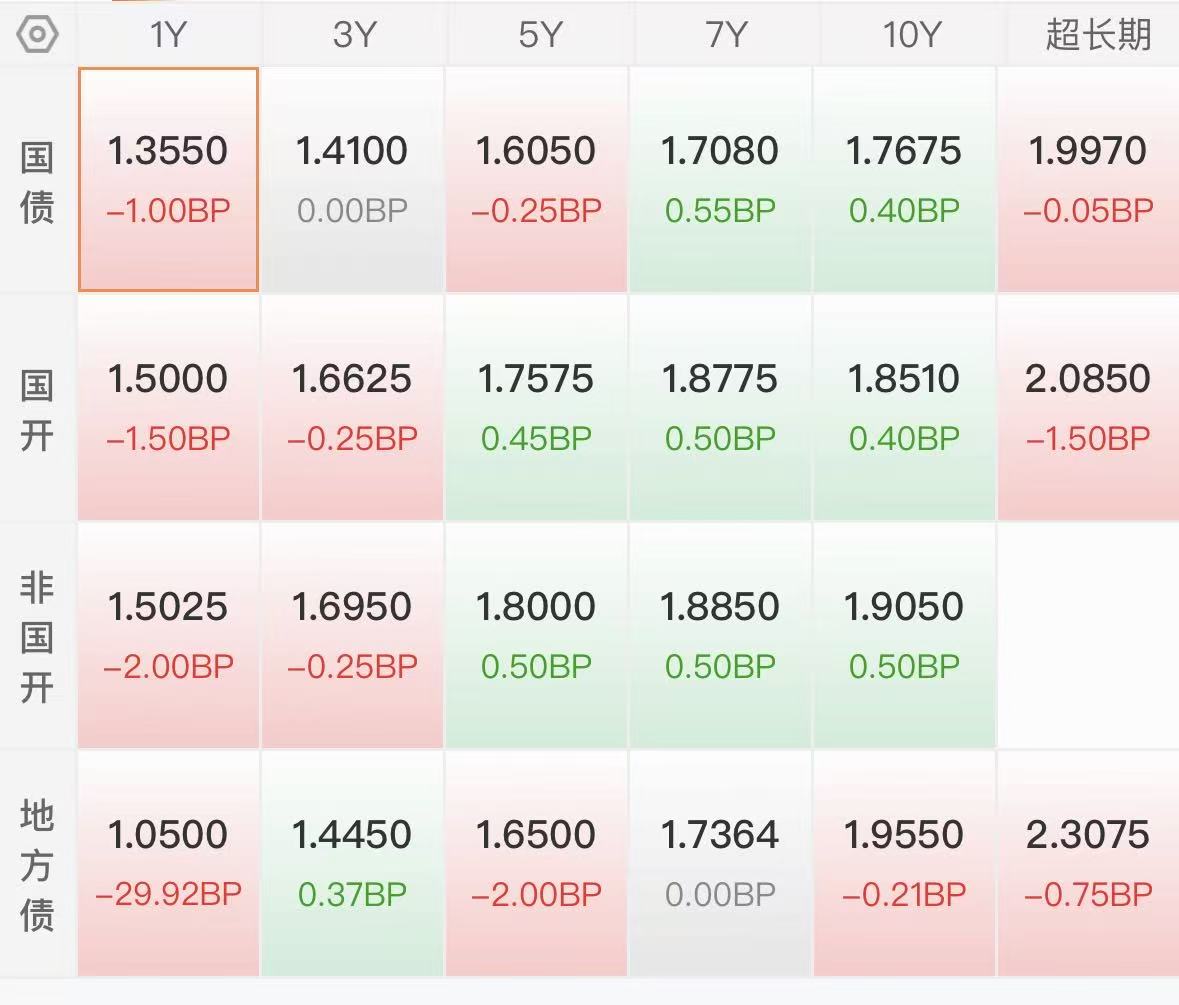This screenshot has width=1179, height=1005.
Task: Select the 5Y maturity header
Action: click(x=539, y=35)
